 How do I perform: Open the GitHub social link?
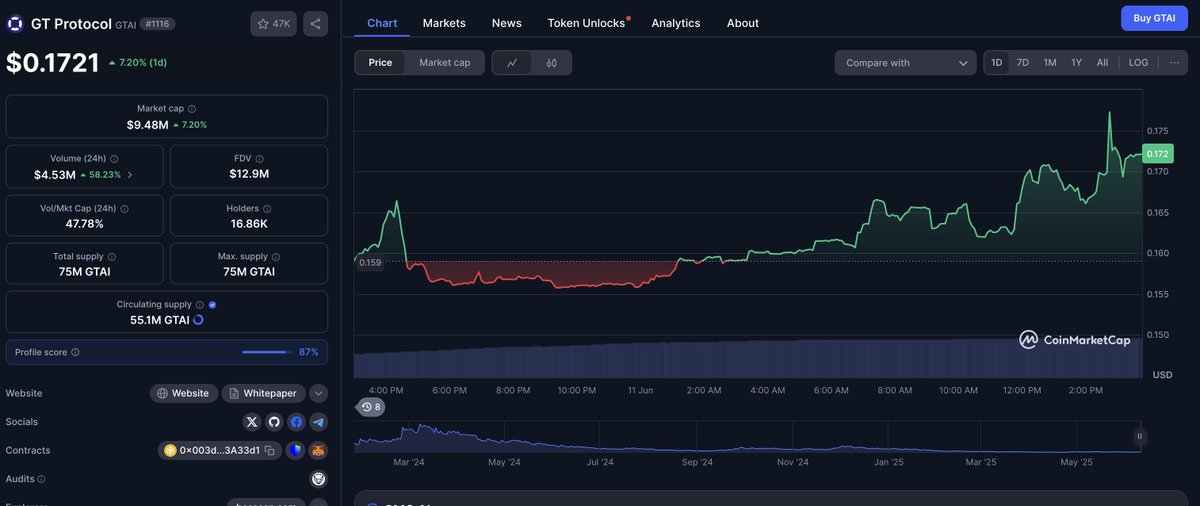click(274, 422)
